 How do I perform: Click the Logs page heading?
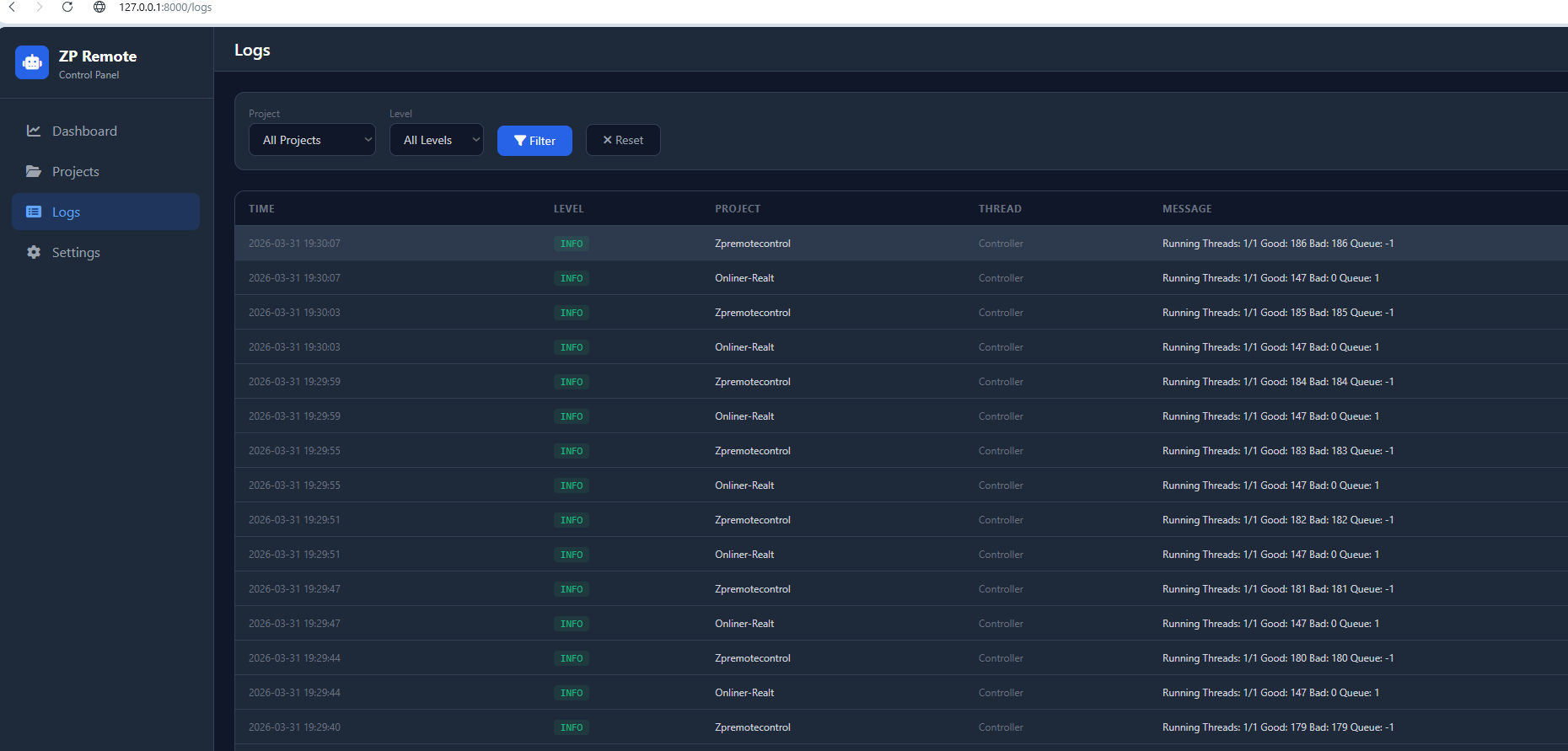252,51
